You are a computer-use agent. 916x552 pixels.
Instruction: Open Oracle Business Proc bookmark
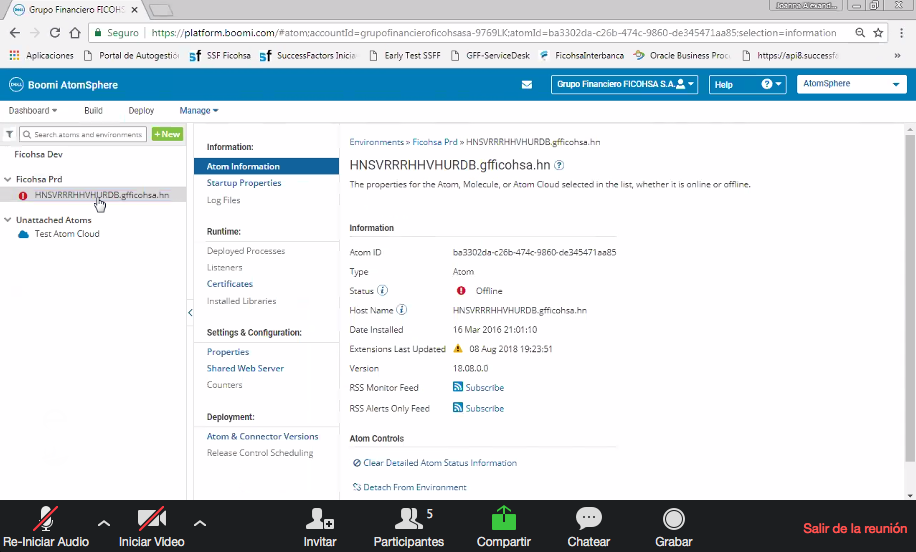click(x=682, y=55)
